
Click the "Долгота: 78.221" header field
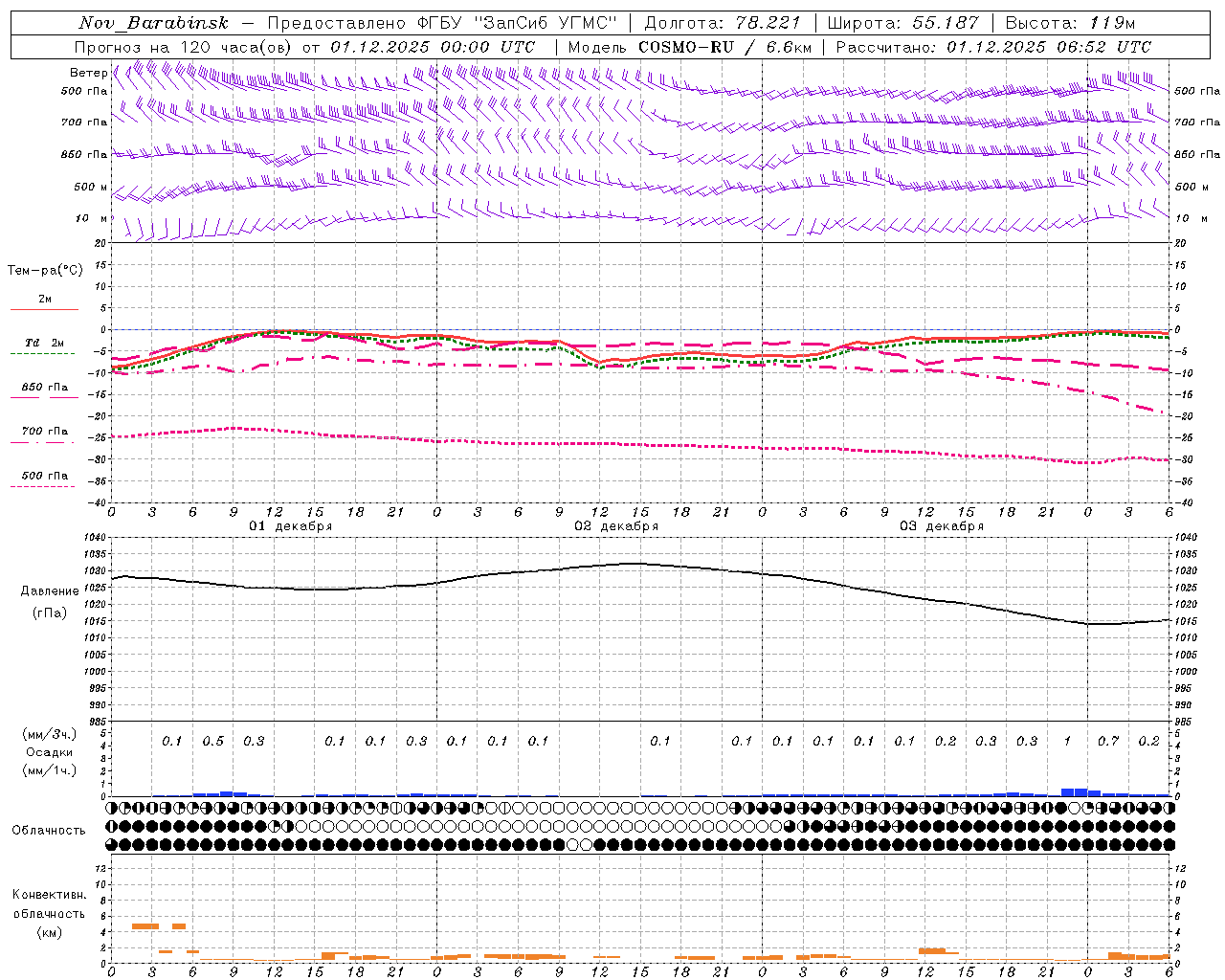pos(723,23)
